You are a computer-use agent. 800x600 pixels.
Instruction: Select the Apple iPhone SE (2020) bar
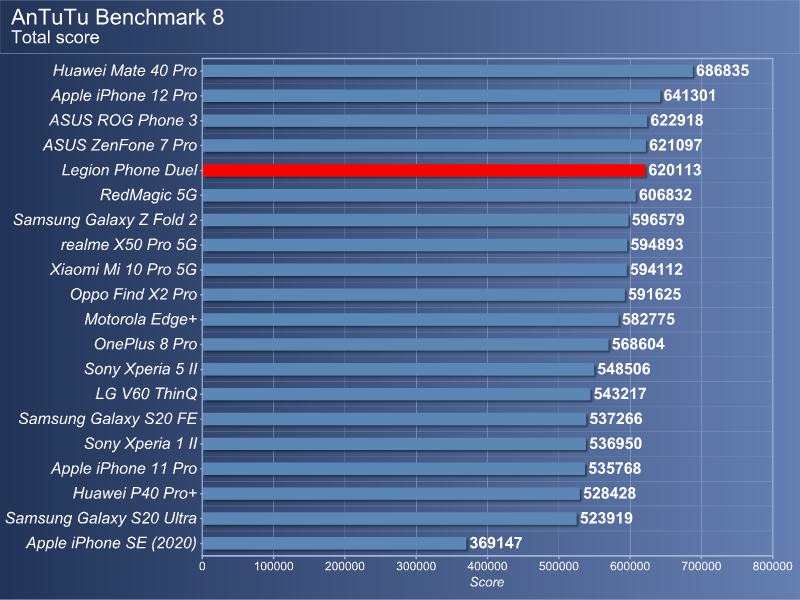[x=334, y=543]
